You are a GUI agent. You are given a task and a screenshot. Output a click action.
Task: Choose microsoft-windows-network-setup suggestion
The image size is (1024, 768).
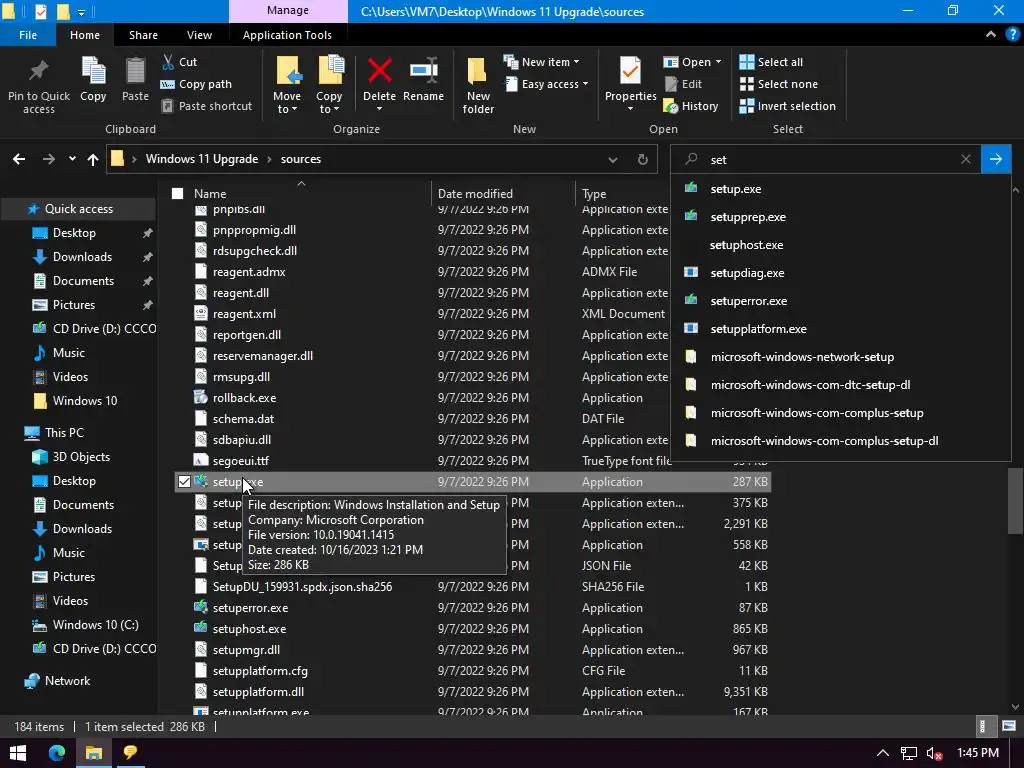[x=840, y=357]
